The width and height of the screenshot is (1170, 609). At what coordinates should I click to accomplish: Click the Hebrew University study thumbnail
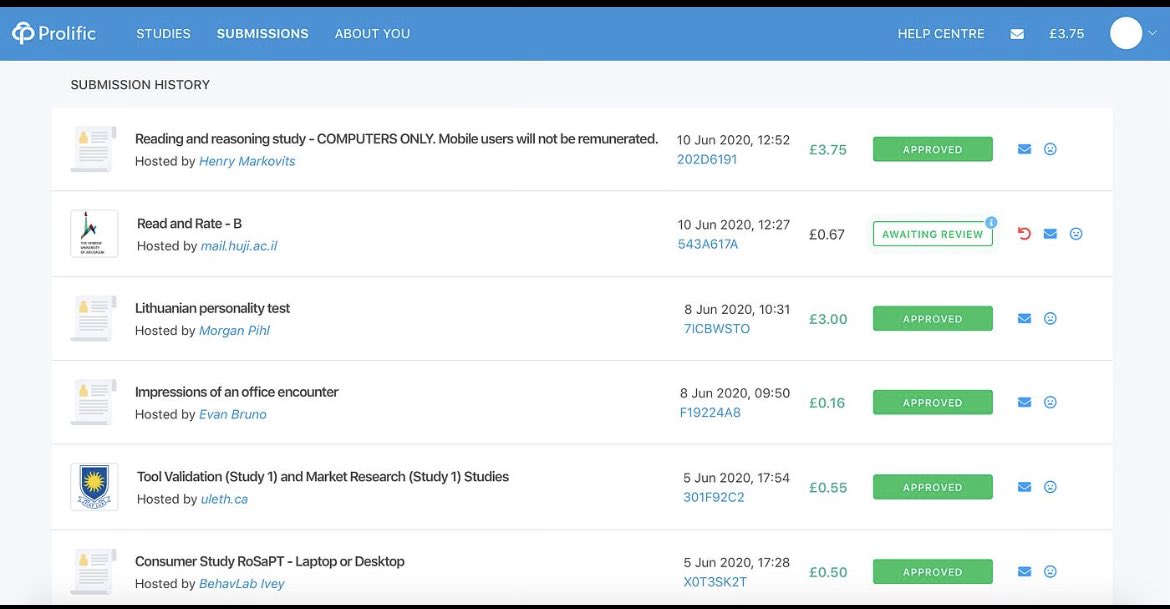94,234
